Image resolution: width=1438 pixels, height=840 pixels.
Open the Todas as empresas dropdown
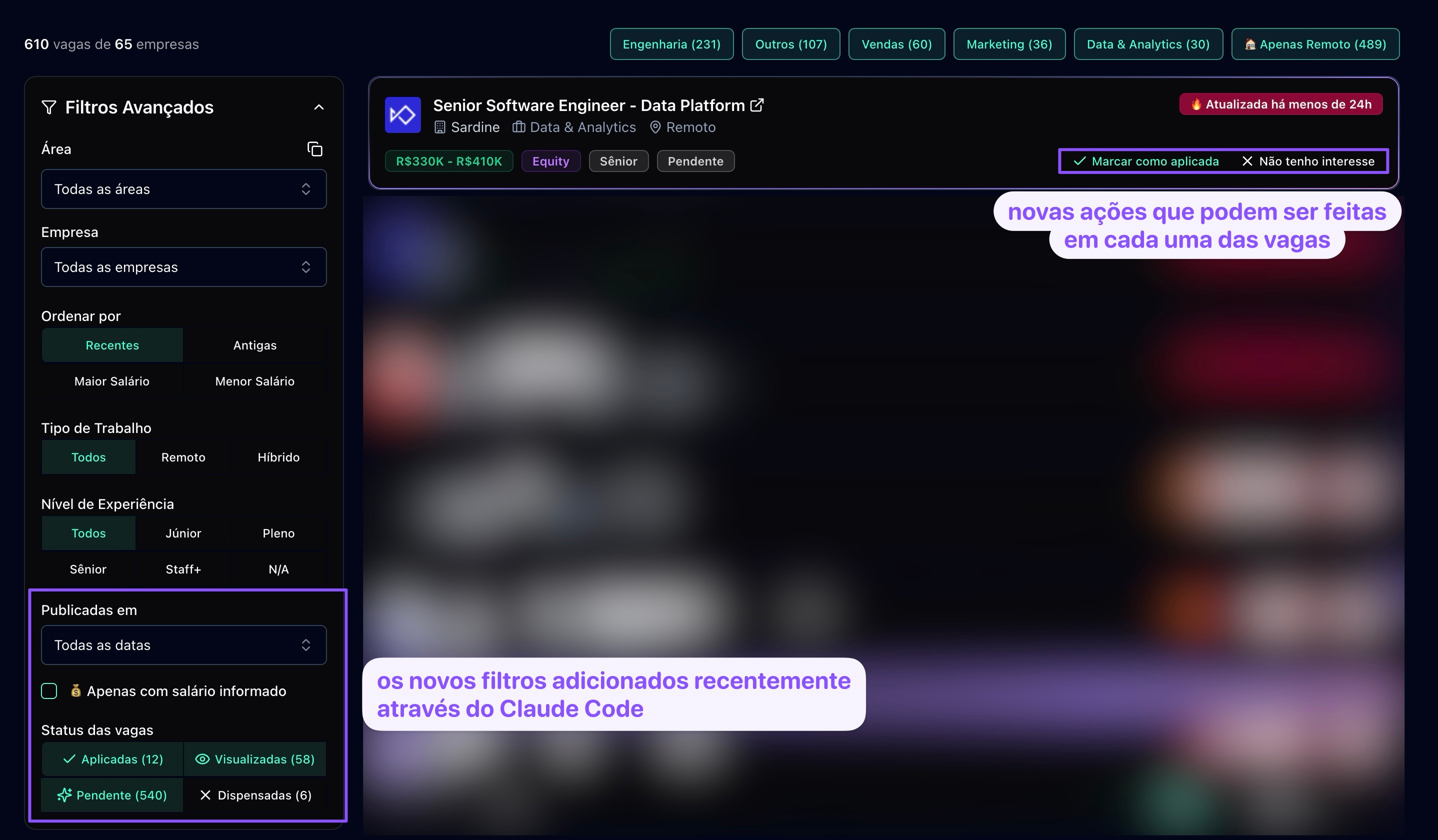[x=183, y=267]
